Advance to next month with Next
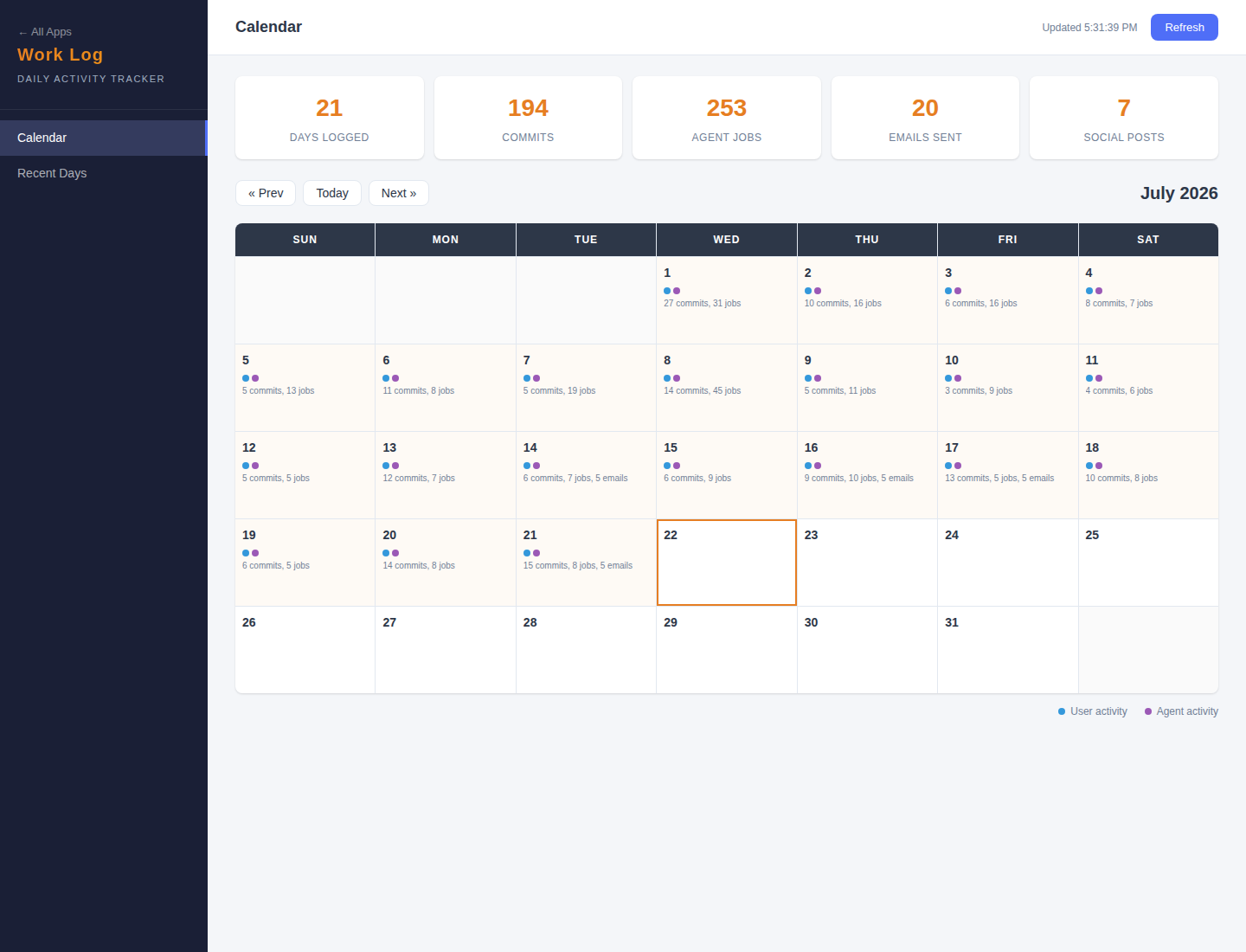Image resolution: width=1246 pixels, height=952 pixels. (x=399, y=193)
